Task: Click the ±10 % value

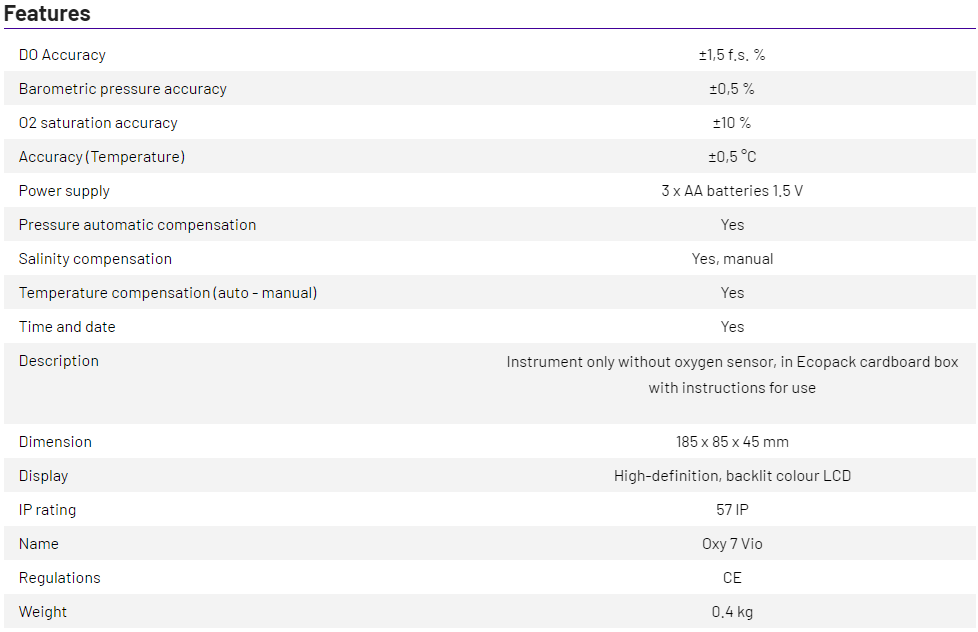Action: tap(732, 123)
